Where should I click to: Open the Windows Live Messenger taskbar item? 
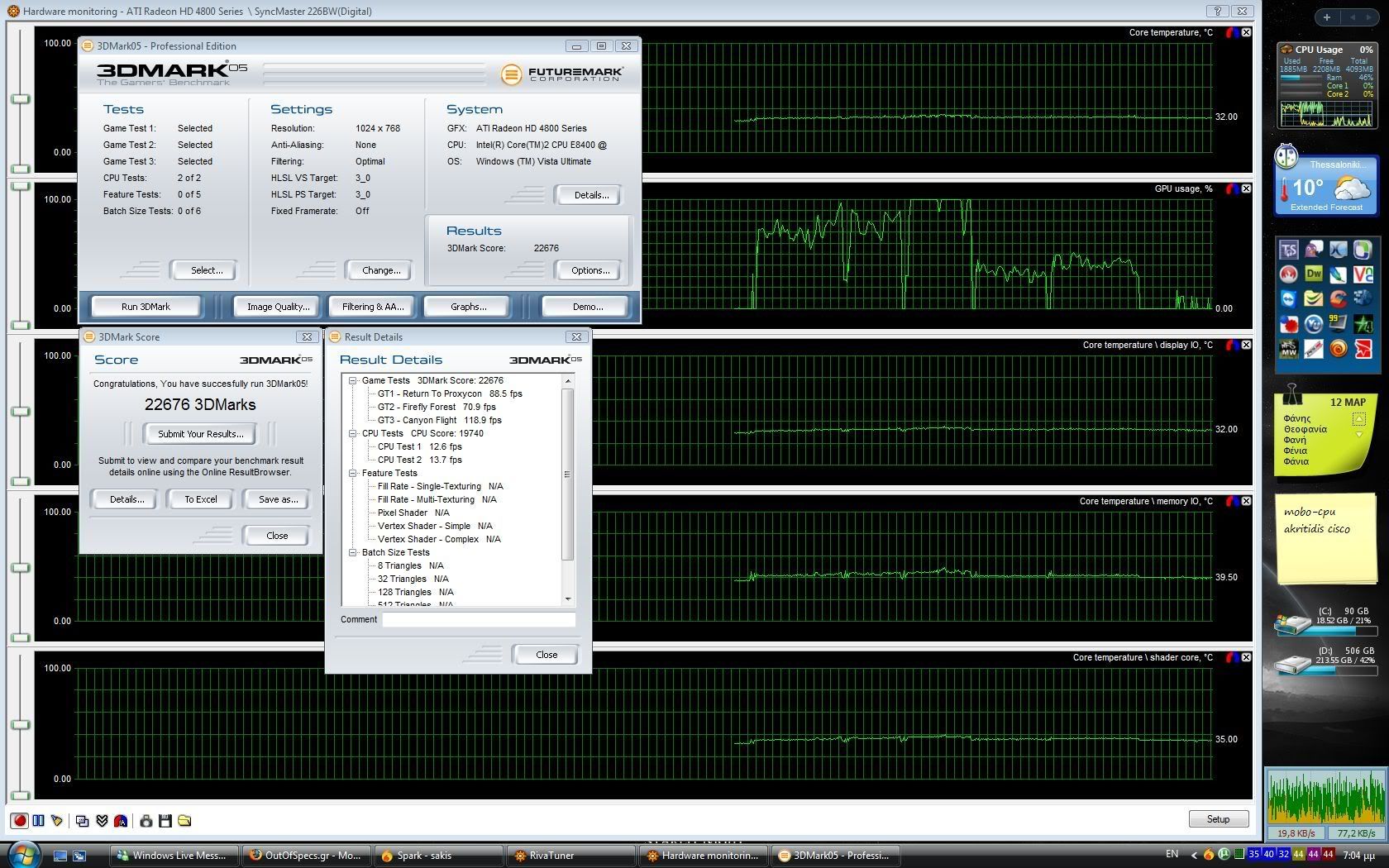[174, 856]
